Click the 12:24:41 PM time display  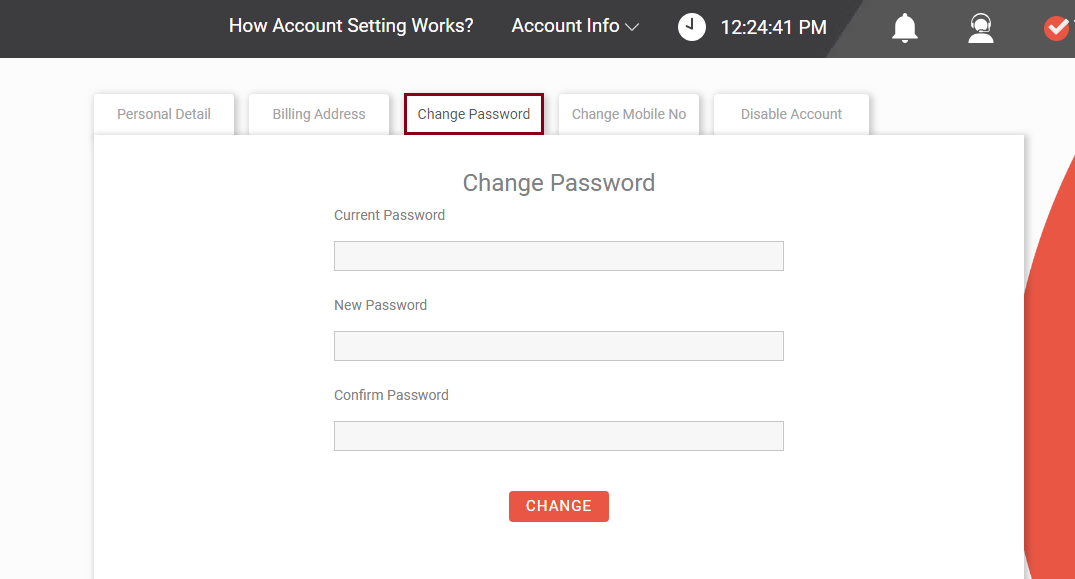click(773, 27)
